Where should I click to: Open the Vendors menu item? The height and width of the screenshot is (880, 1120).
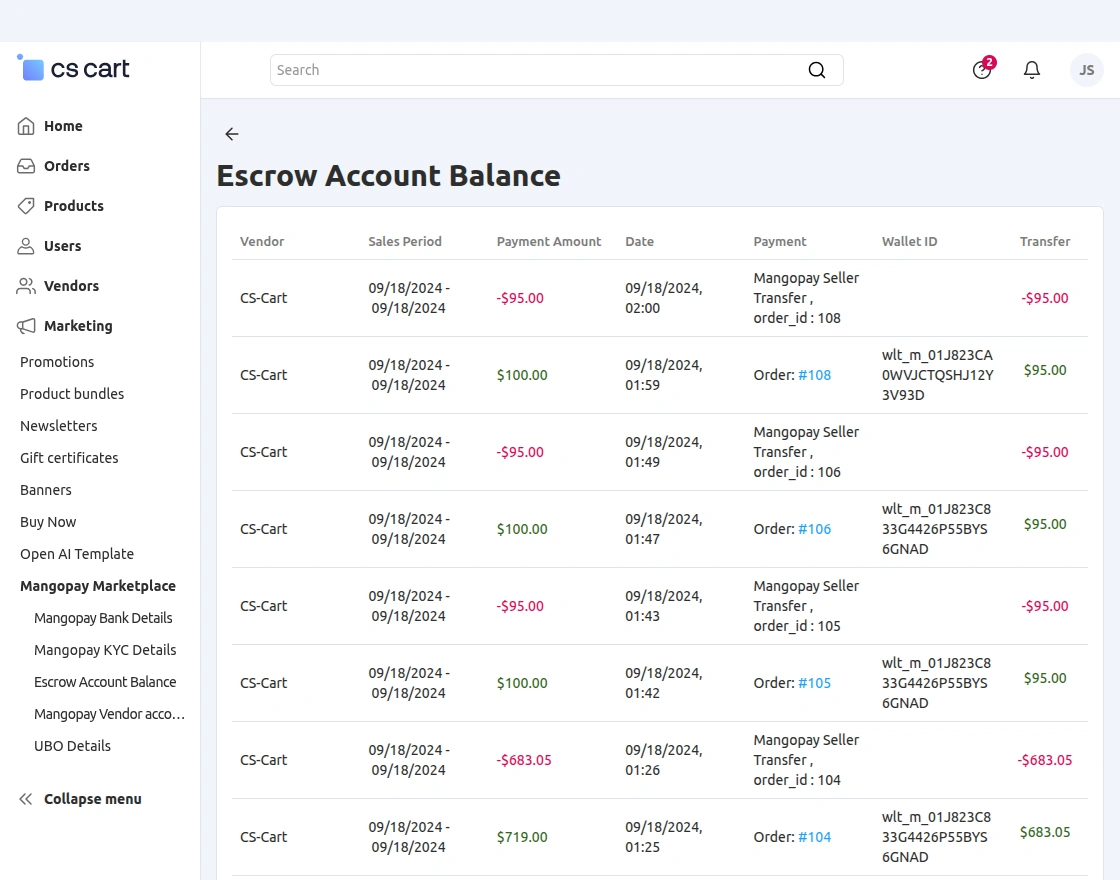[x=71, y=286]
